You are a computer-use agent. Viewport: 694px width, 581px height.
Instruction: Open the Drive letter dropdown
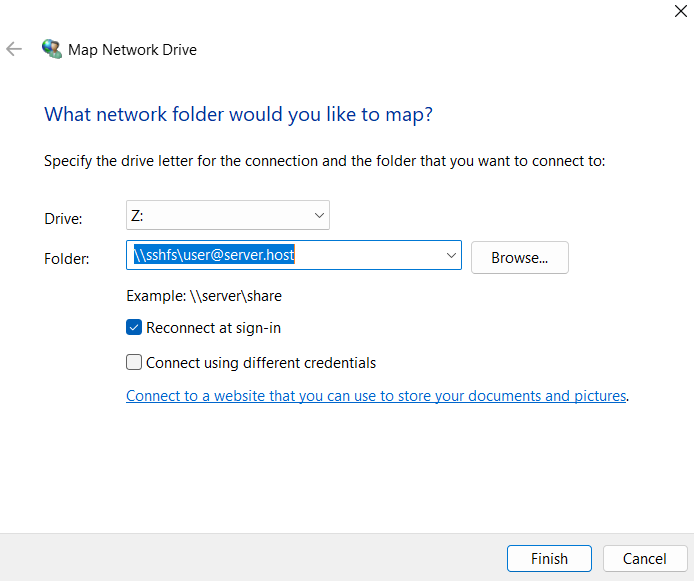coord(228,215)
